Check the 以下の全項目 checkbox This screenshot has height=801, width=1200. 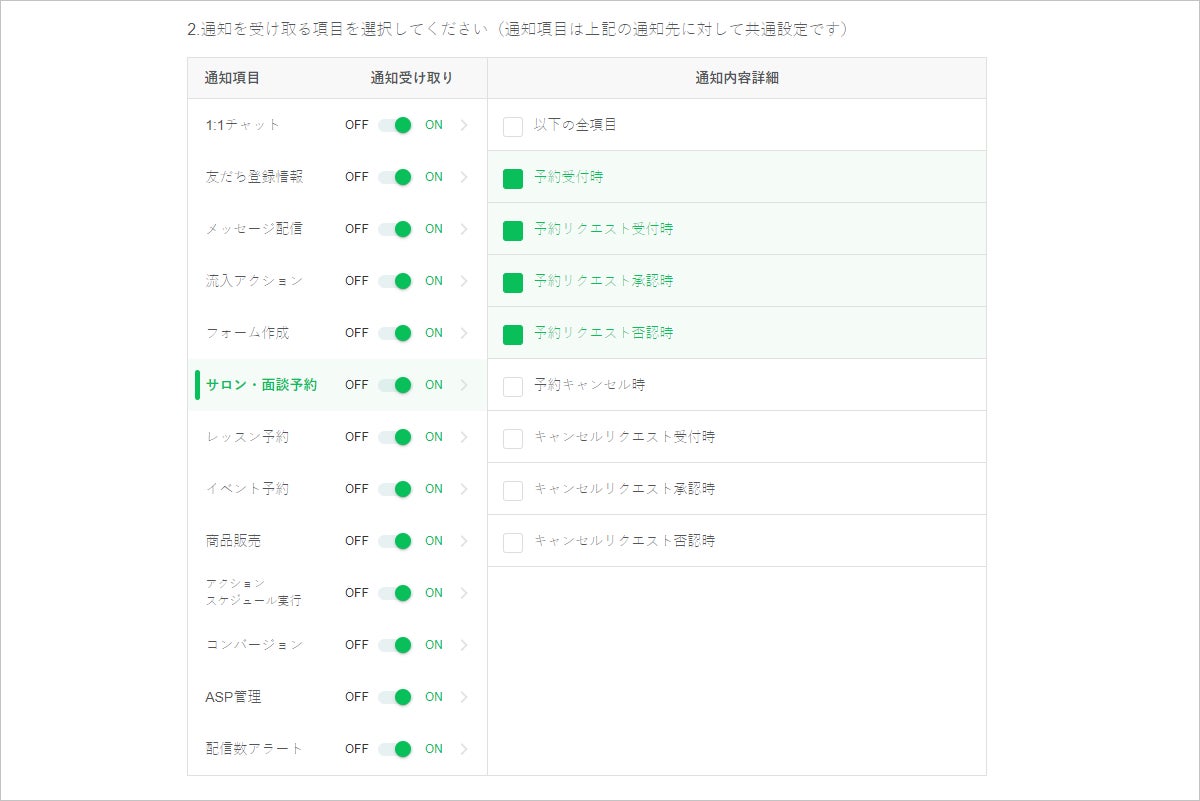click(x=513, y=126)
